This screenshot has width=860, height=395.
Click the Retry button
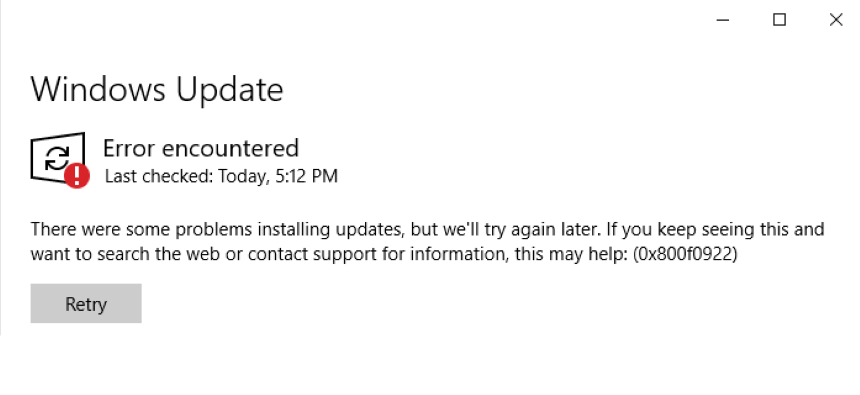pos(86,303)
